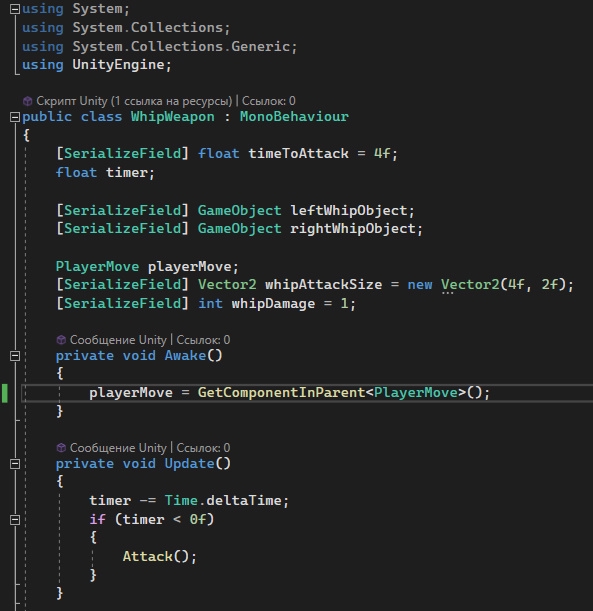Open the 'Ссылок: 0' CodeLens above the Update method

[203, 448]
